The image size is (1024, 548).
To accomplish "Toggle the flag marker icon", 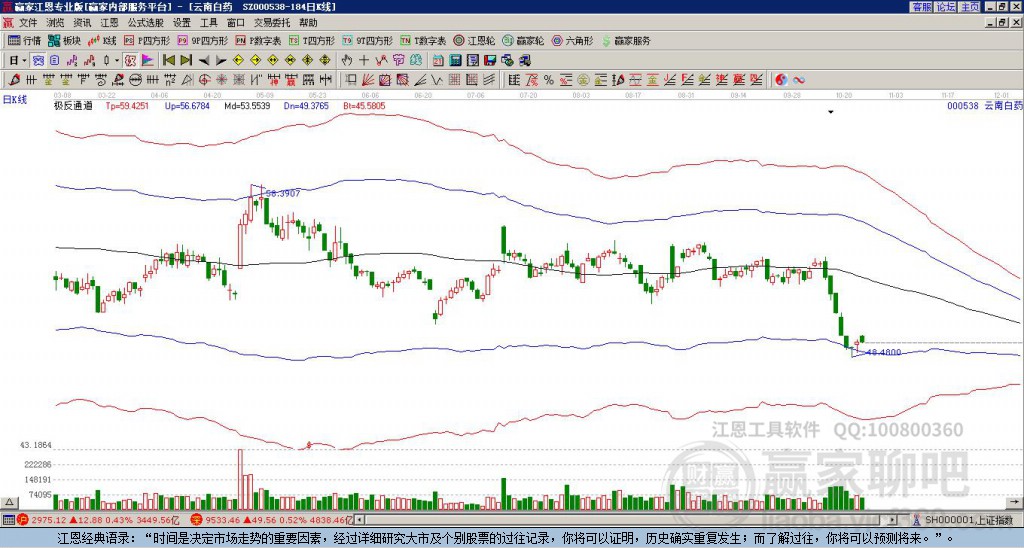I will click(148, 61).
